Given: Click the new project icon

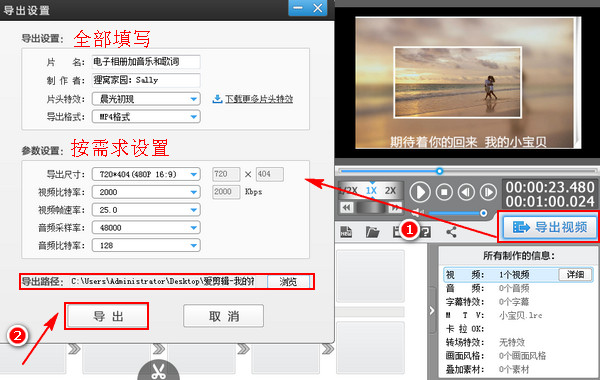Looking at the screenshot, I should (x=346, y=232).
